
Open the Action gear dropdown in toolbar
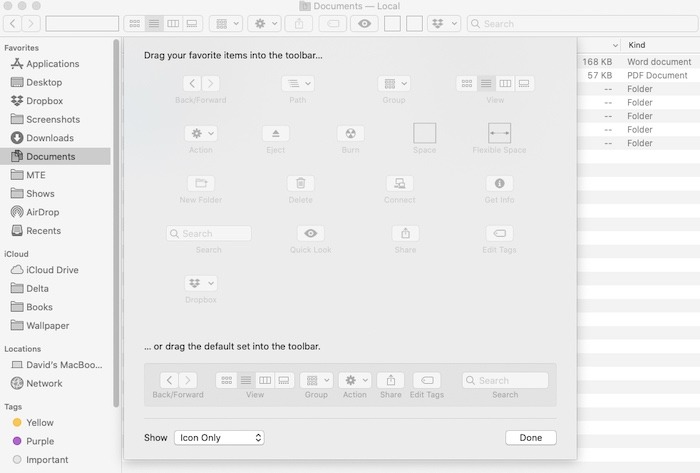click(265, 24)
